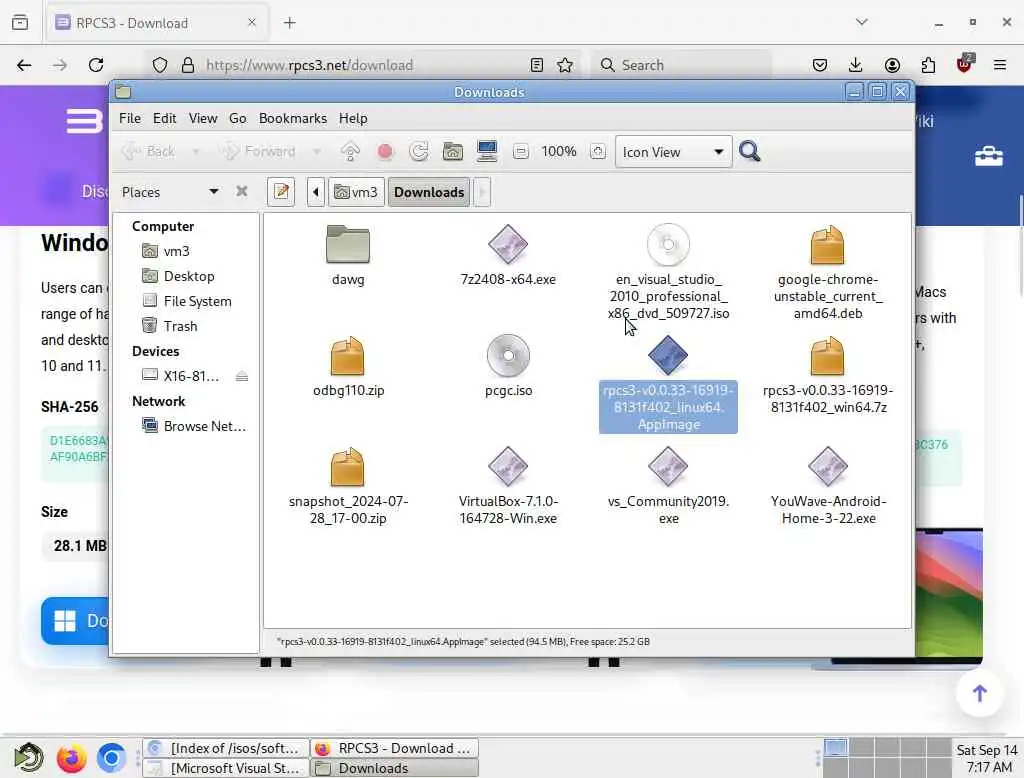The image size is (1024, 778).
Task: Open Firefox downloads panel
Action: tap(856, 65)
